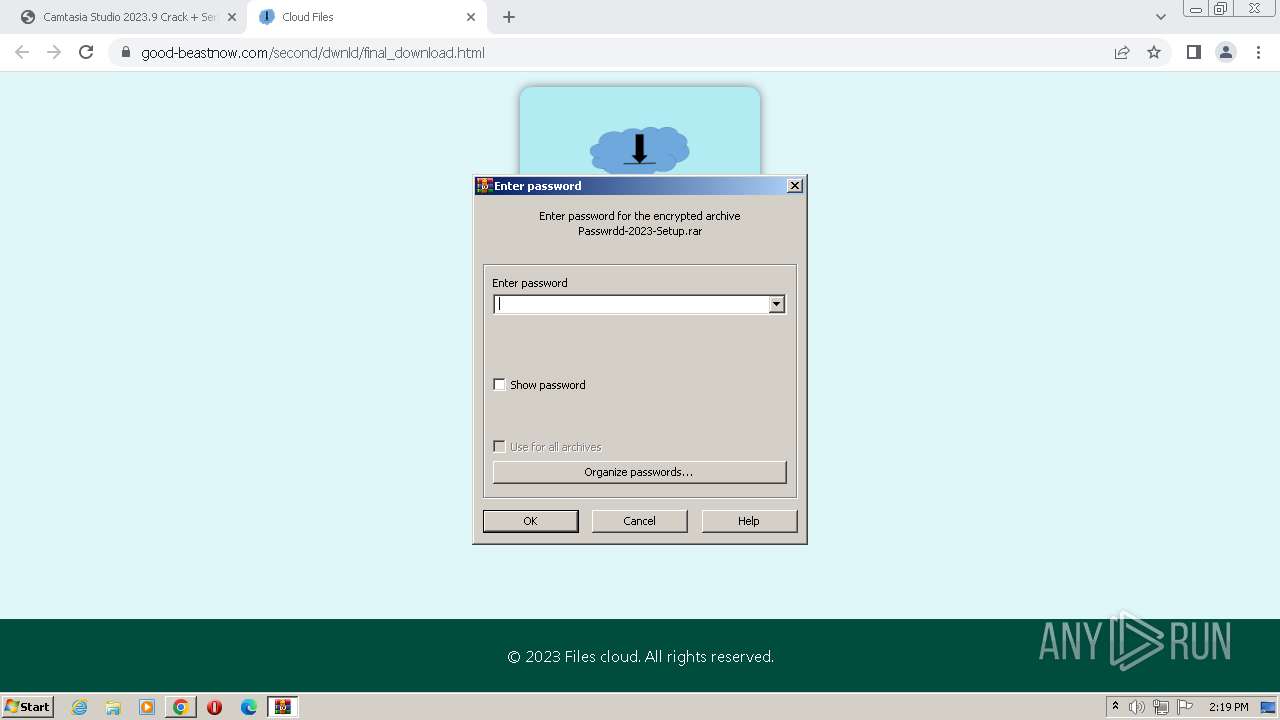
Task: Click the WinRAR icon in dialog title
Action: point(484,186)
